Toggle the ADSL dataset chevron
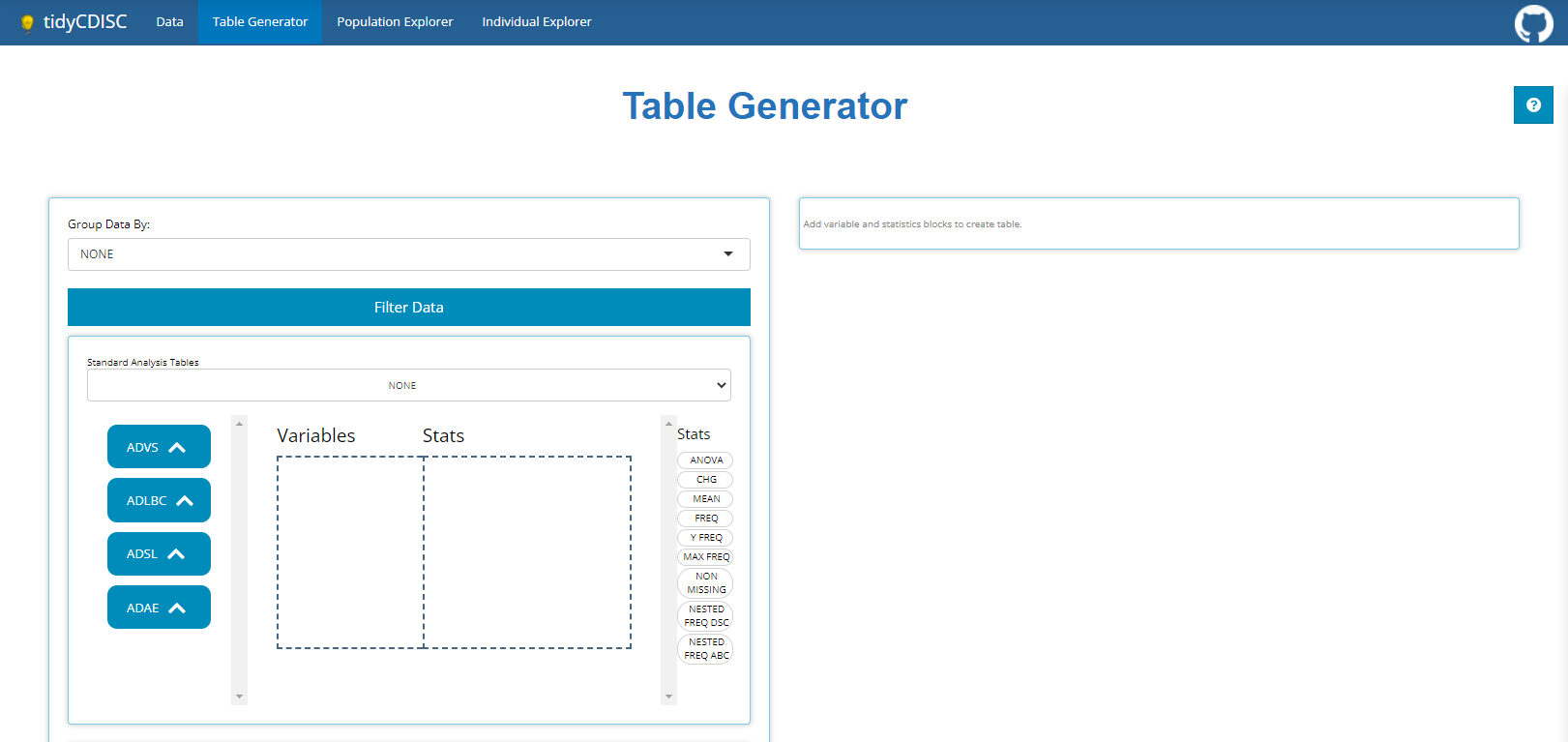 pyautogui.click(x=176, y=553)
